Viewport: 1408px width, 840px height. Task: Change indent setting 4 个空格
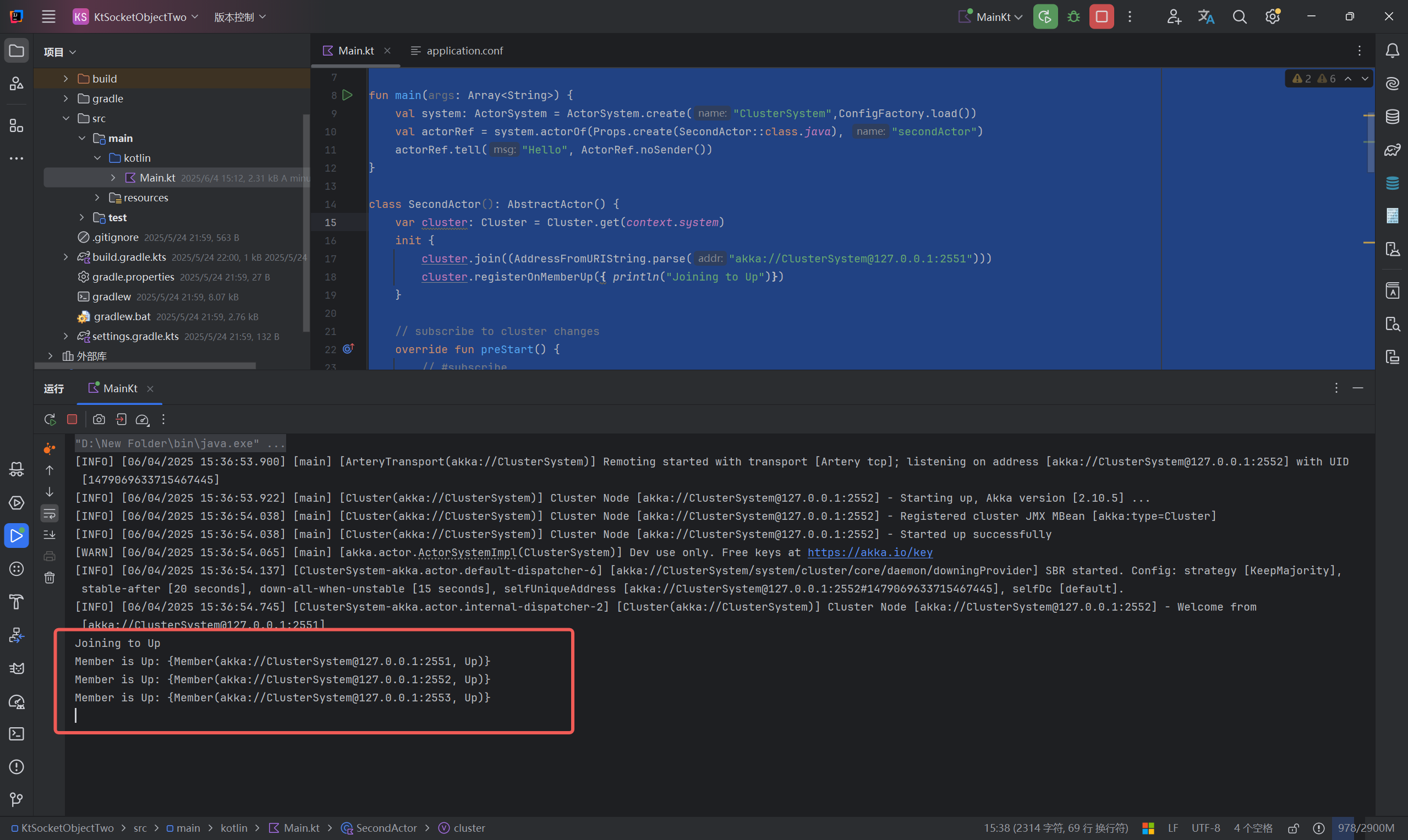[x=1253, y=828]
